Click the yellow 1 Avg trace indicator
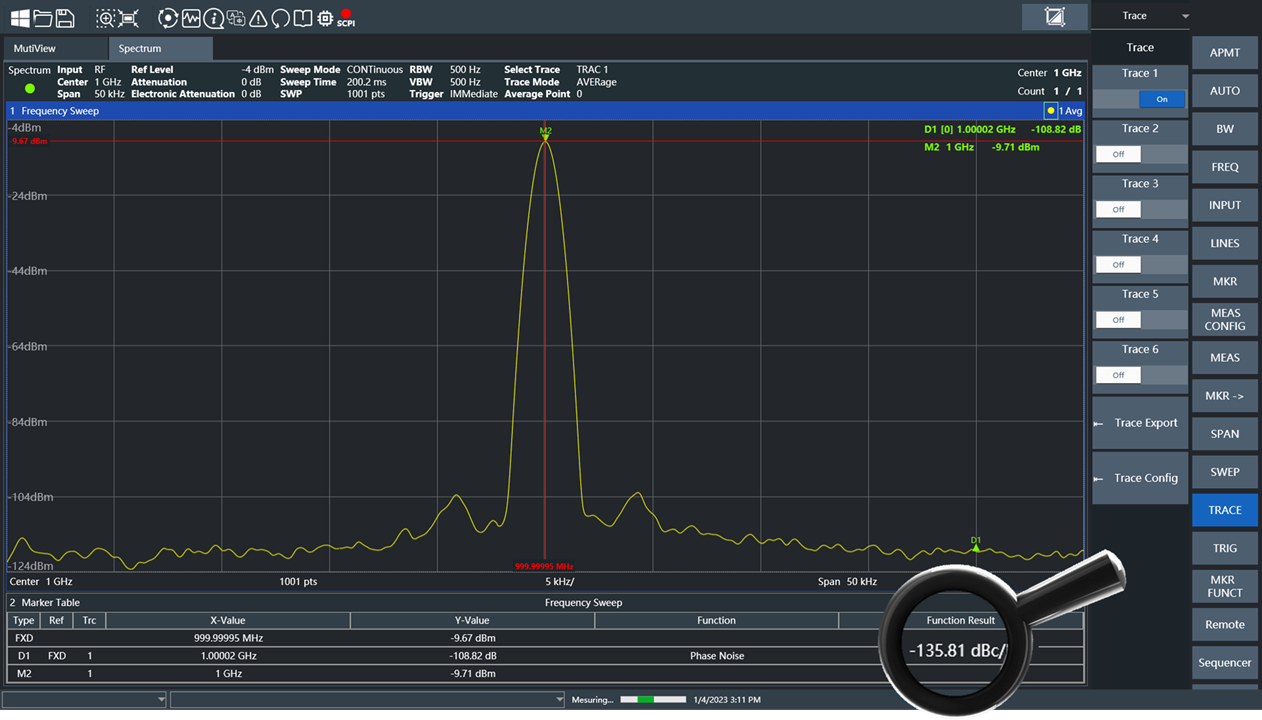 tap(1064, 111)
